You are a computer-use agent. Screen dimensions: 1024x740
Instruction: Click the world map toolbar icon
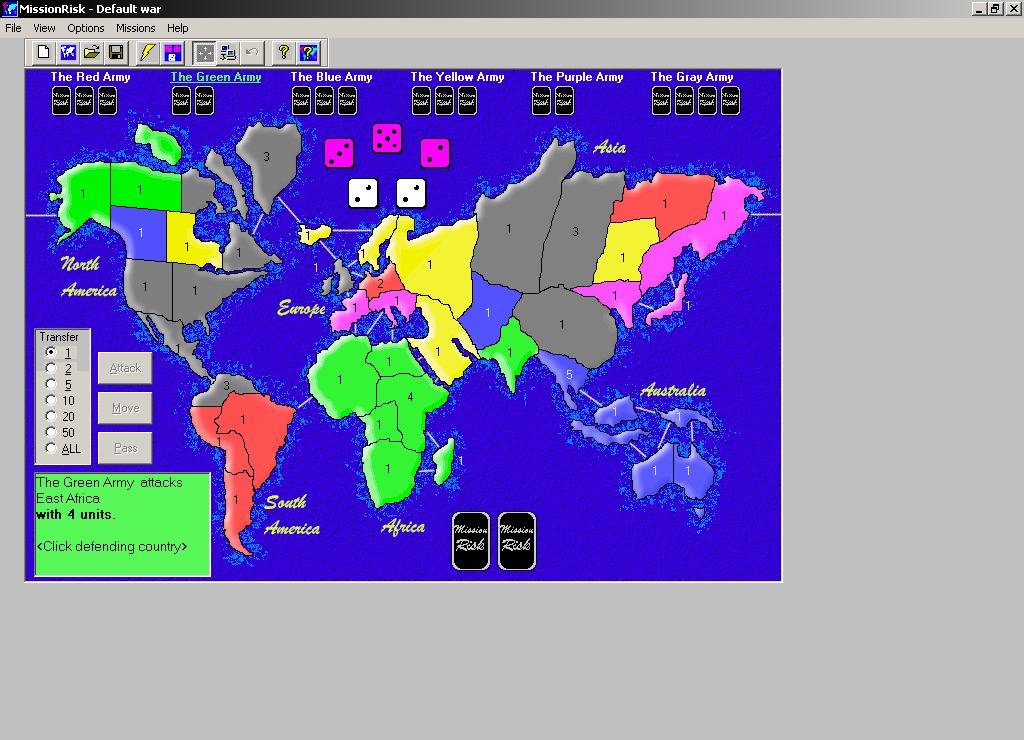68,52
